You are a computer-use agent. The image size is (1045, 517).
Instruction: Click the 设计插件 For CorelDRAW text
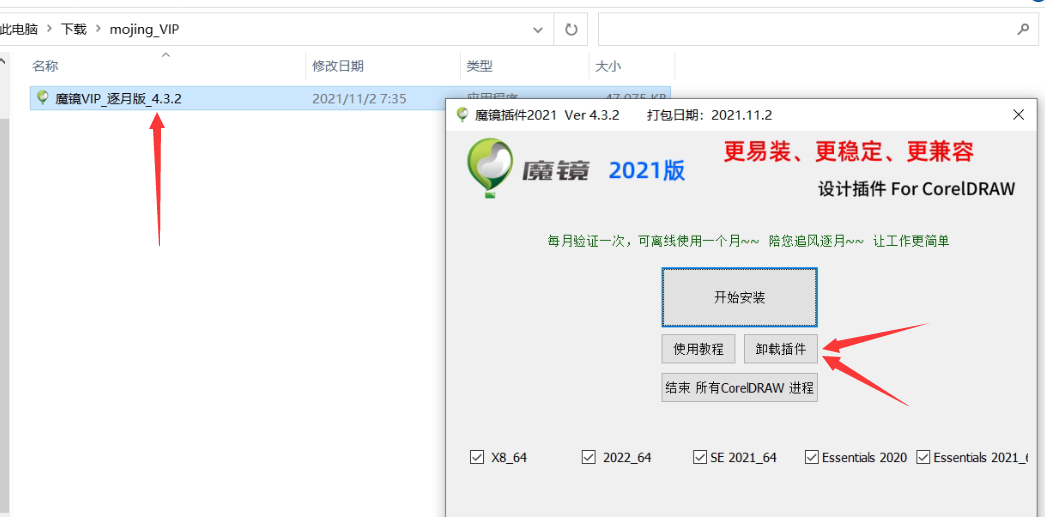tap(916, 189)
